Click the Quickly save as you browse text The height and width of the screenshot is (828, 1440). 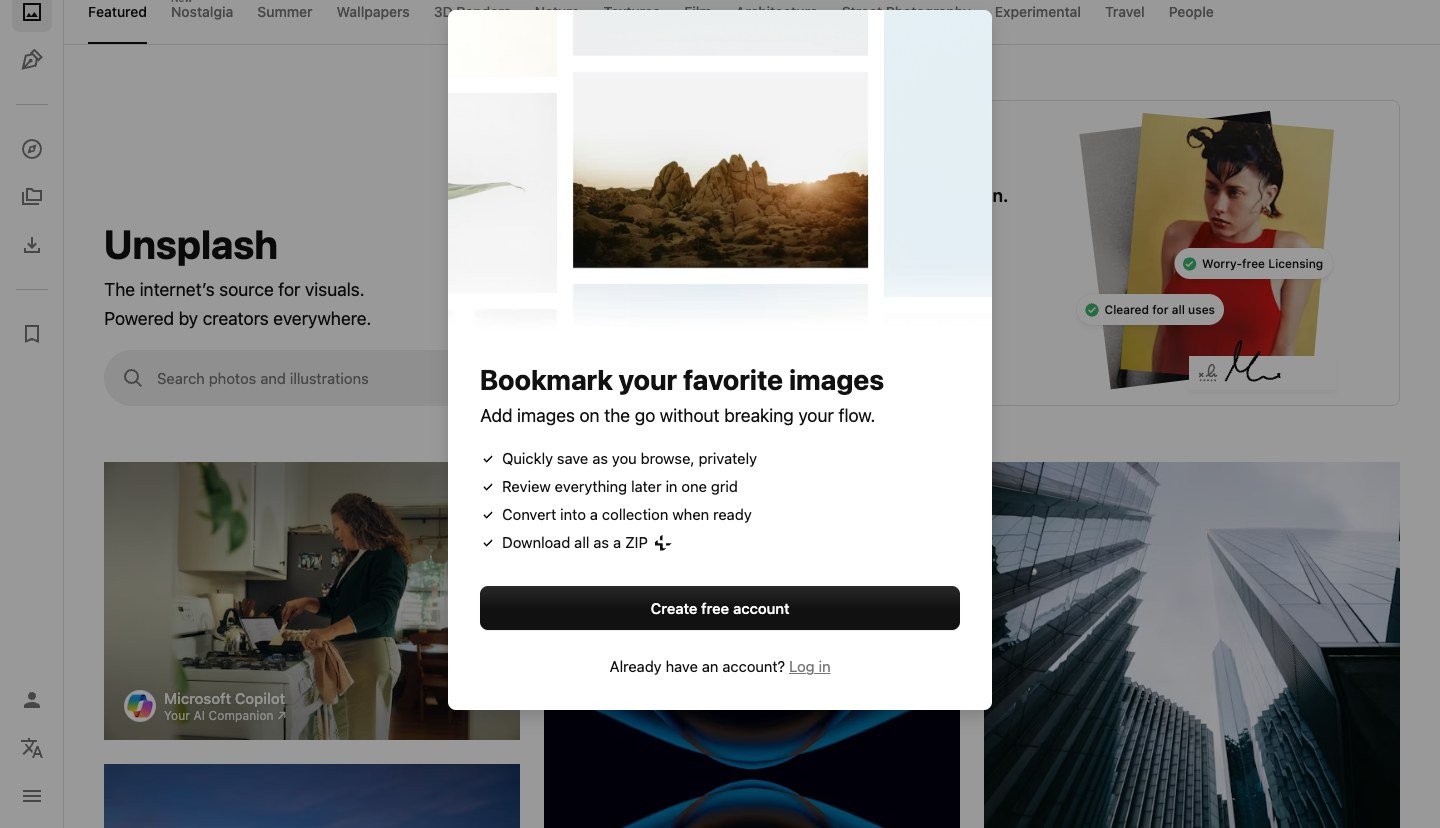(x=629, y=459)
